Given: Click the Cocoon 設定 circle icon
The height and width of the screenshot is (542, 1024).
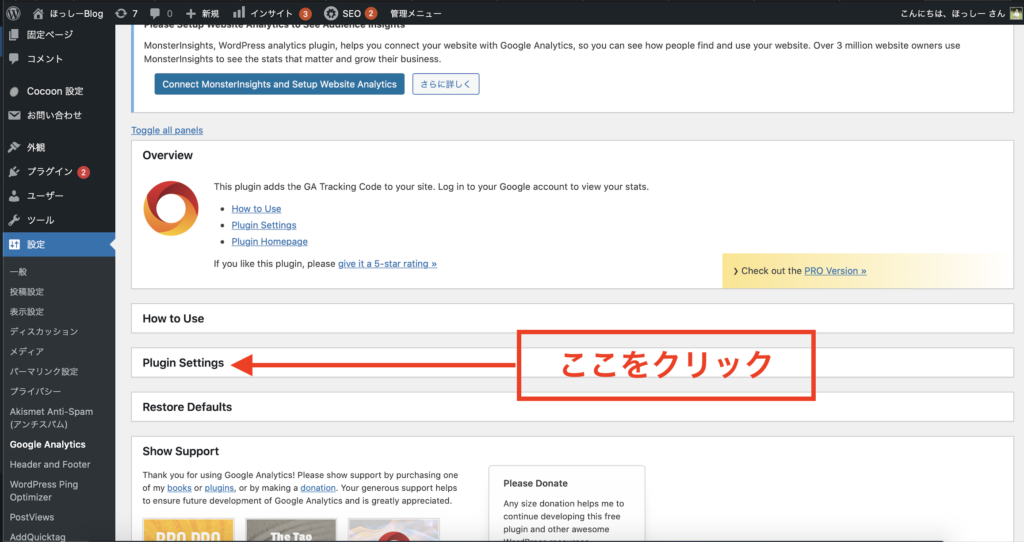Looking at the screenshot, I should pos(14,91).
